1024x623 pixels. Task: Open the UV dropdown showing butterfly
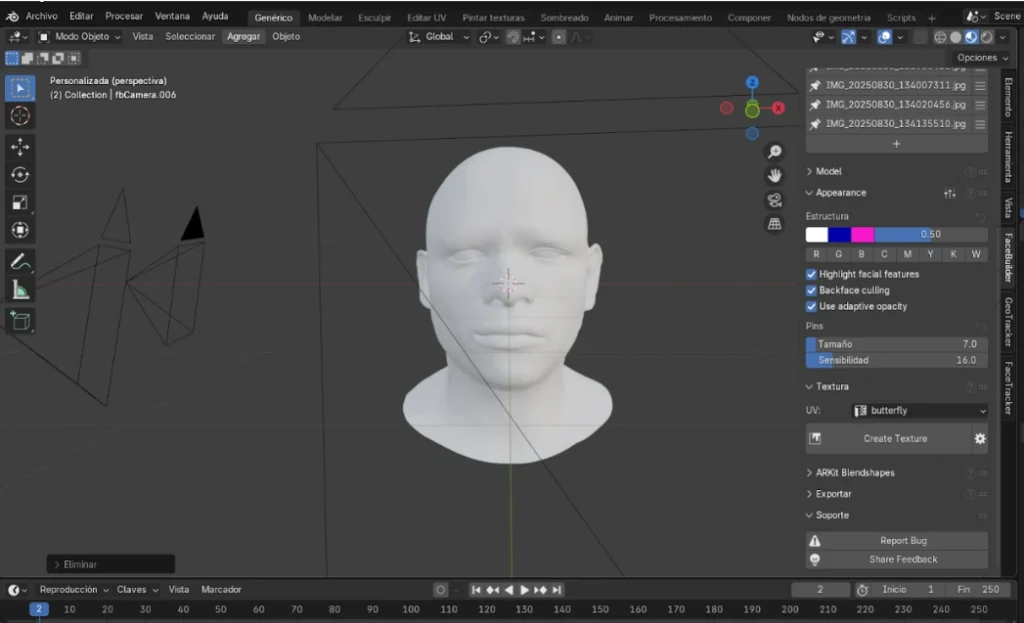(x=918, y=410)
